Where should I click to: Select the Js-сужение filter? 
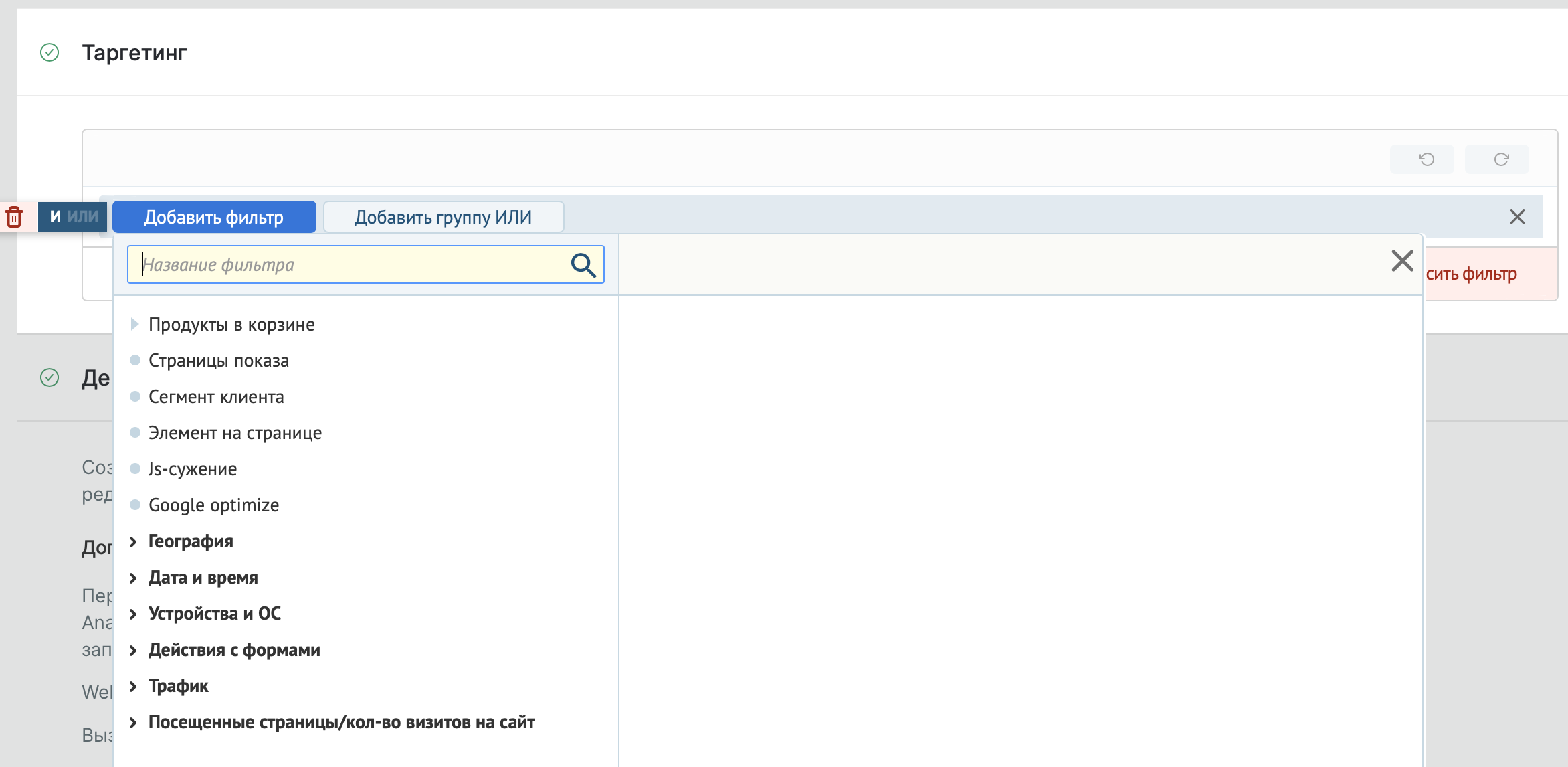point(193,469)
